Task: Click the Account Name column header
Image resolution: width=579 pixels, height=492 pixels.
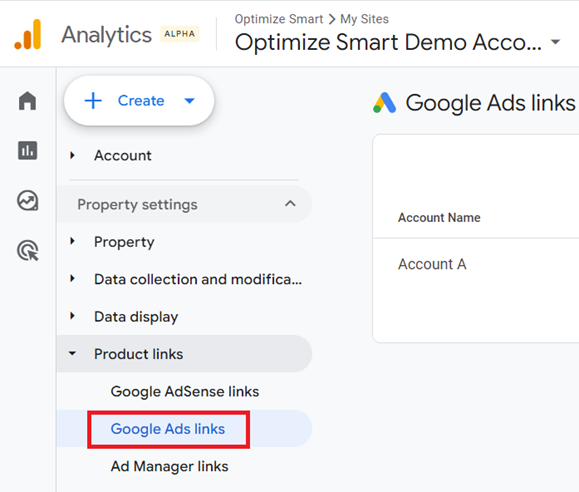Action: (439, 218)
